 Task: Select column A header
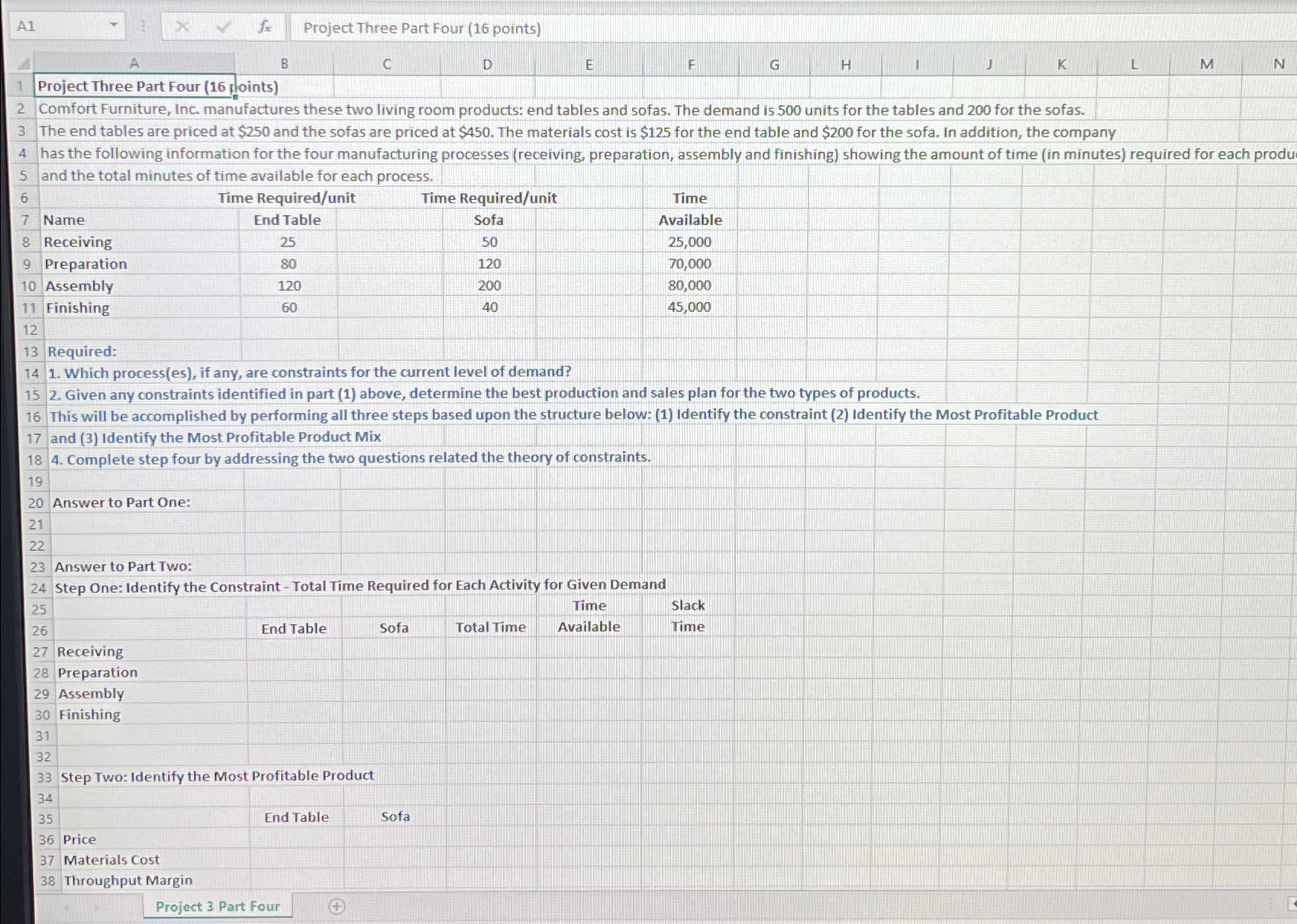pyautogui.click(x=134, y=63)
